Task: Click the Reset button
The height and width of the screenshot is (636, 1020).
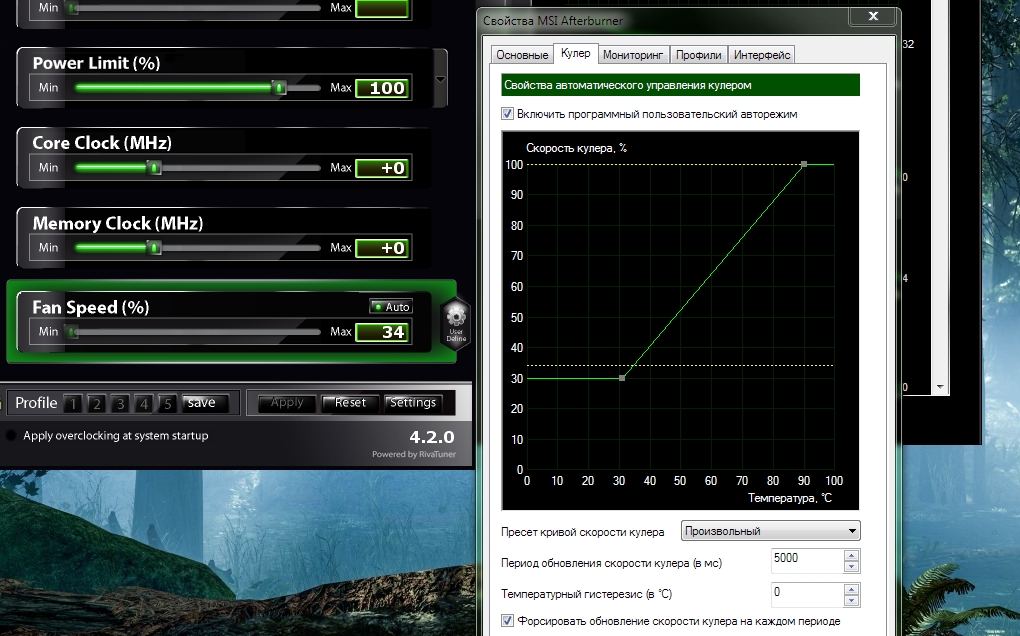Action: point(351,403)
